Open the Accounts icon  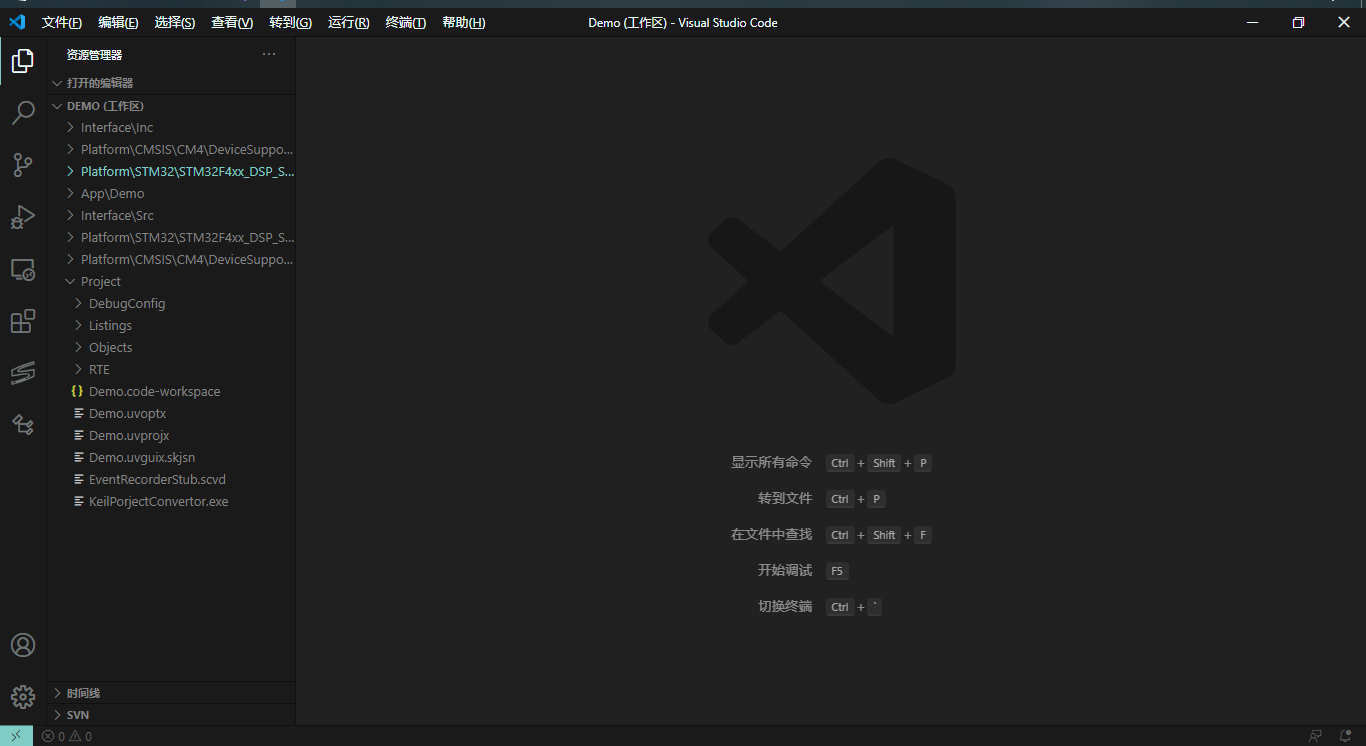(22, 645)
